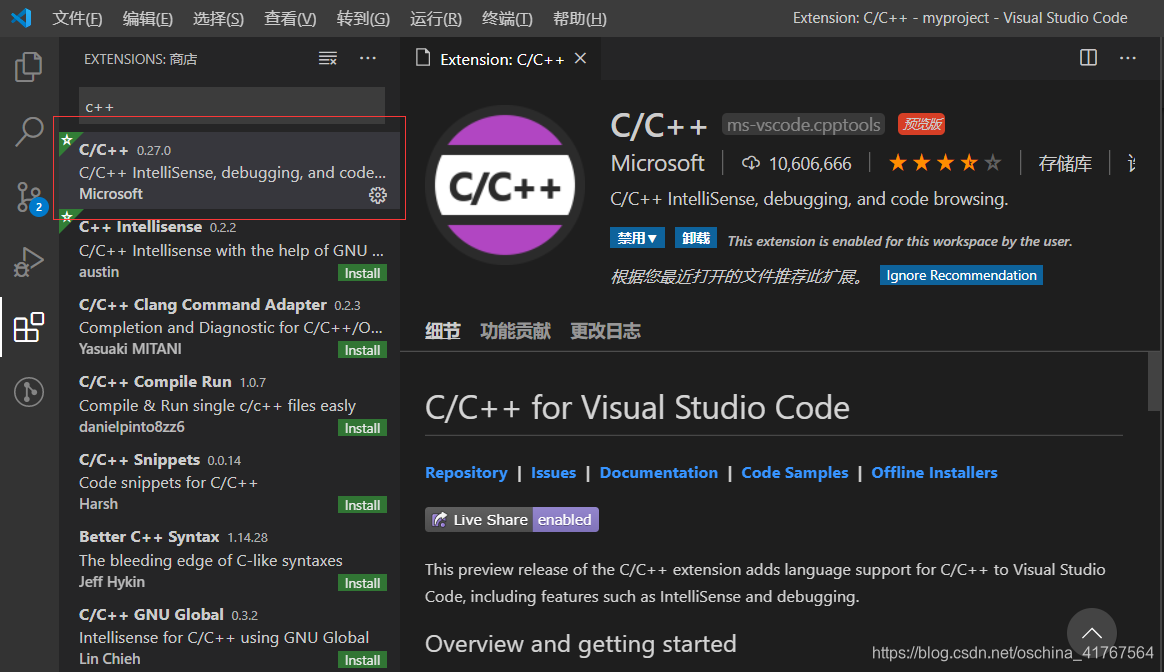1164x672 pixels.
Task: Select Better C++ Syntax list item
Action: tap(230, 558)
